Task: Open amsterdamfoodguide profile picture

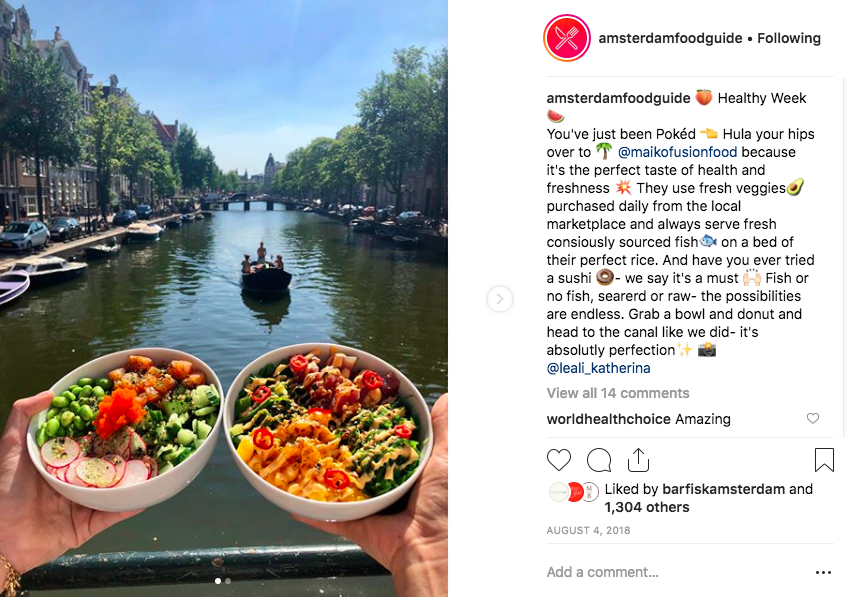Action: click(x=567, y=38)
